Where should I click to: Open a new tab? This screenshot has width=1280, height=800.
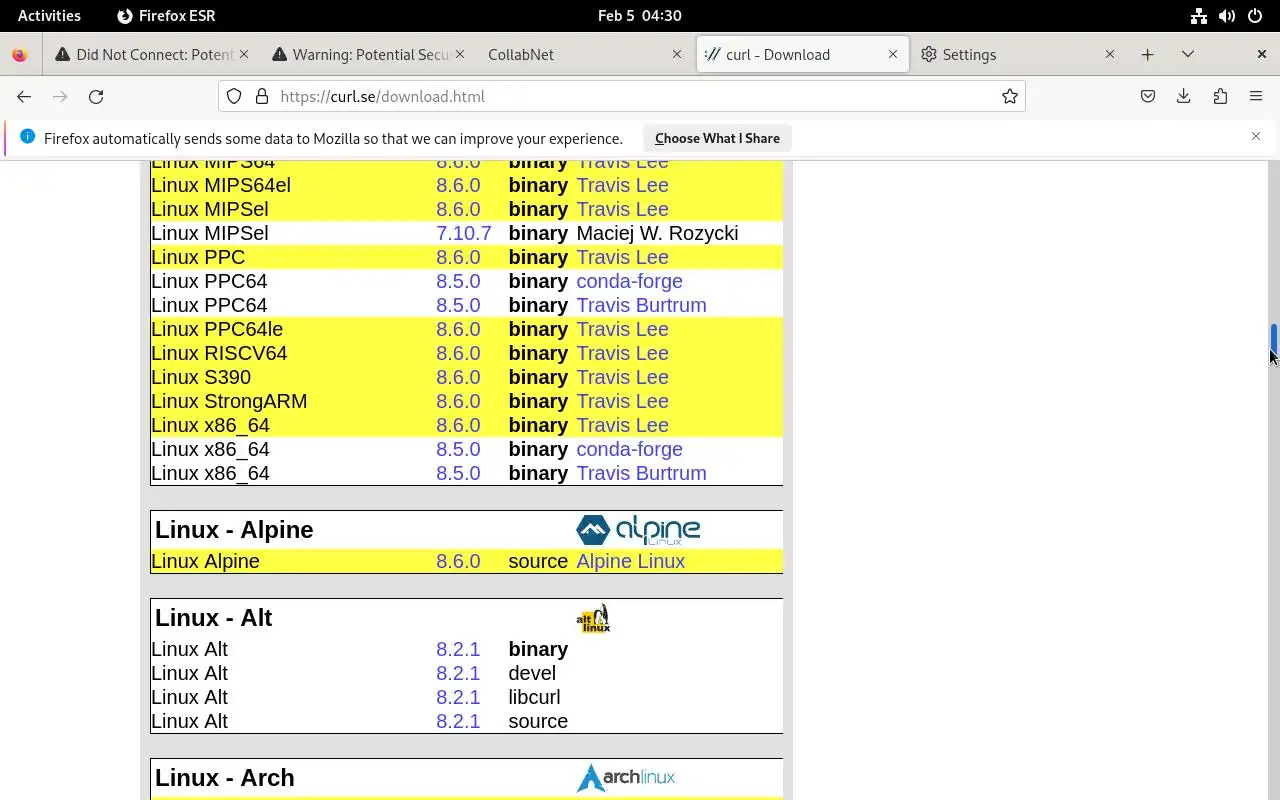(1148, 55)
